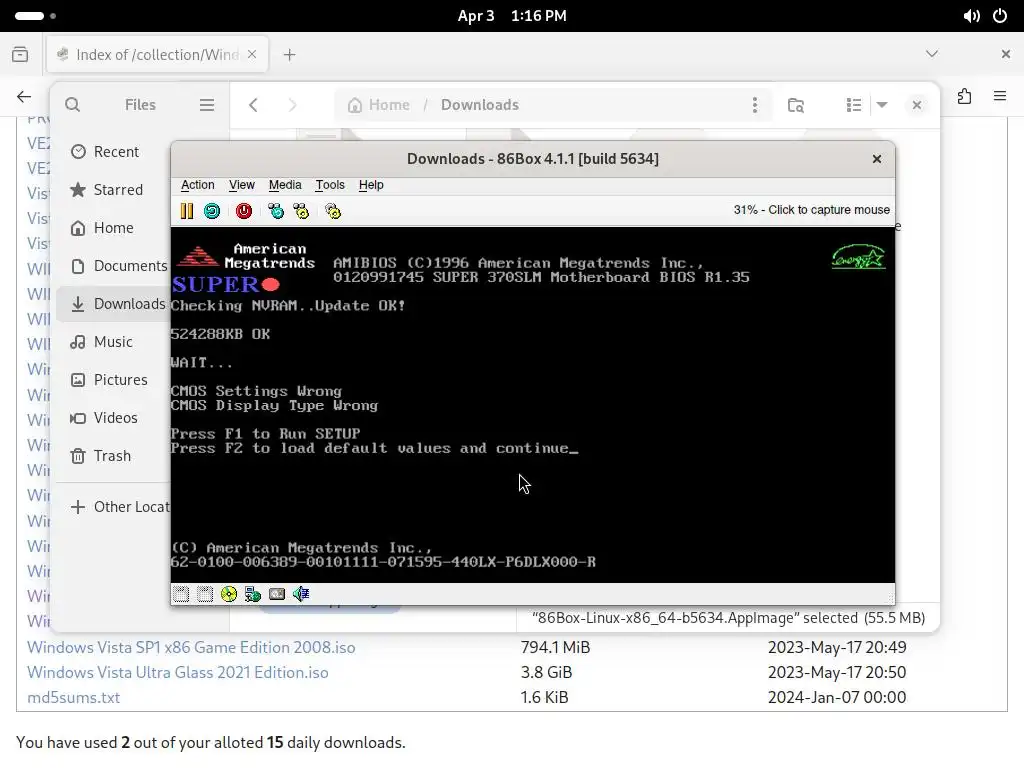Click the gray hard disk icon in the 86Box status bar
This screenshot has height=768, width=1024.
(277, 594)
